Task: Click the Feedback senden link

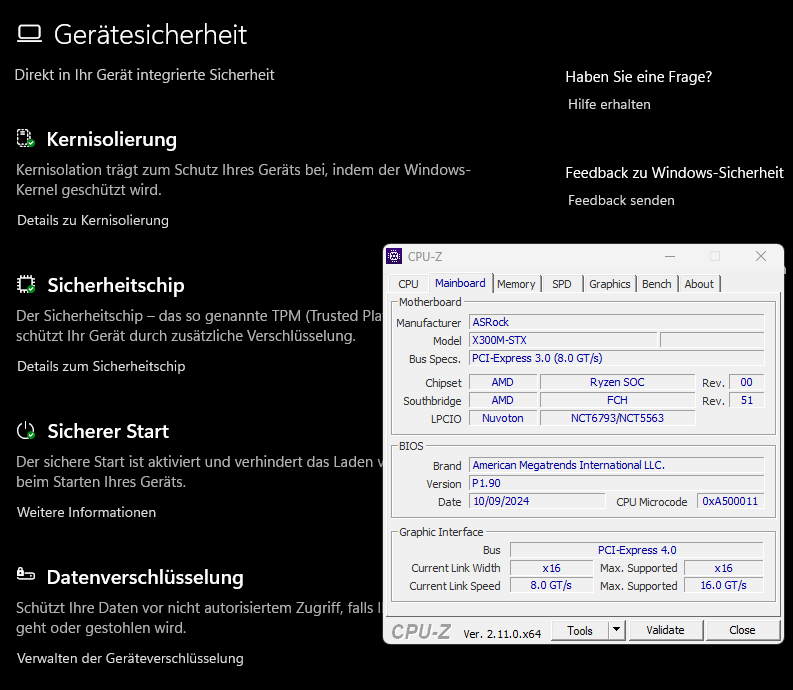Action: pos(621,201)
